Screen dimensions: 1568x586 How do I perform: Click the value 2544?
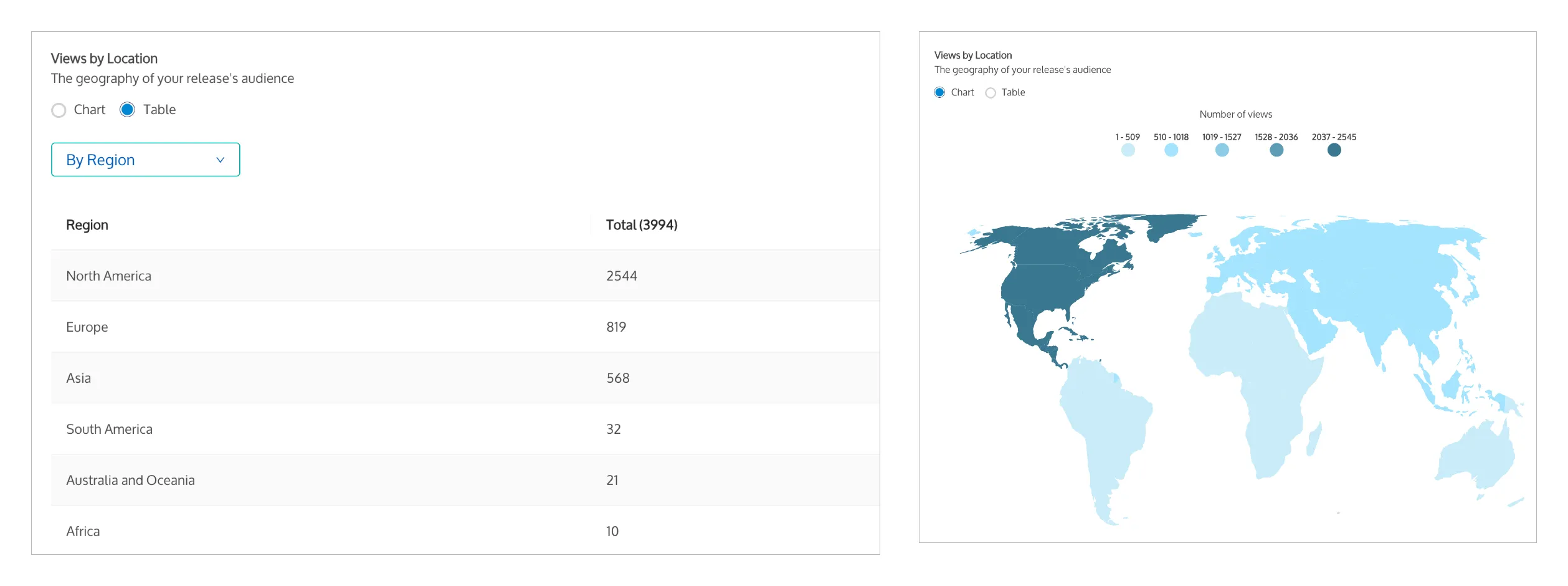[622, 276]
